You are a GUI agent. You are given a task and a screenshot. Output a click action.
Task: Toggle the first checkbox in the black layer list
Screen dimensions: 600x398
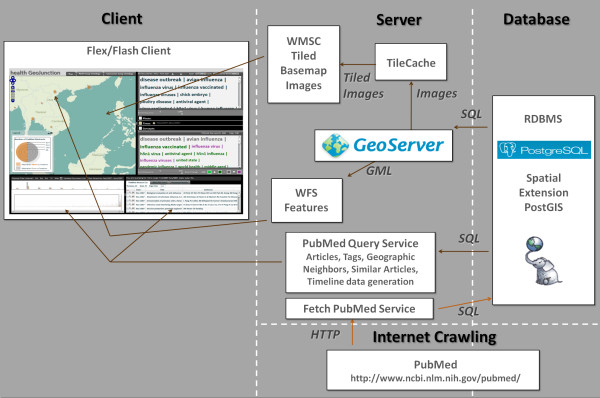140,118
